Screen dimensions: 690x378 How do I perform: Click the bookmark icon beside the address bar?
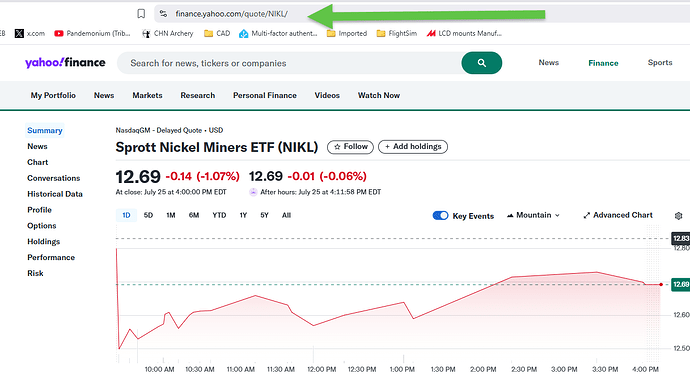tap(141, 14)
